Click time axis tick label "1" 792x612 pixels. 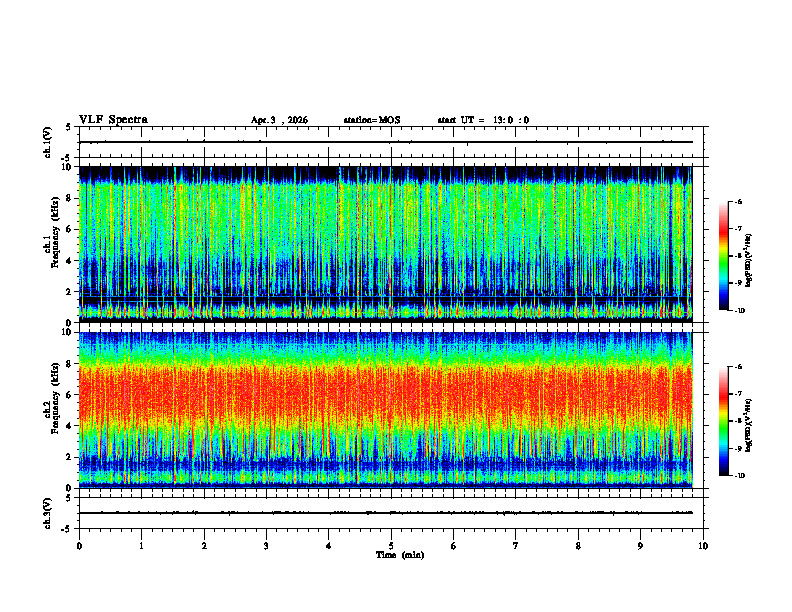[x=142, y=546]
